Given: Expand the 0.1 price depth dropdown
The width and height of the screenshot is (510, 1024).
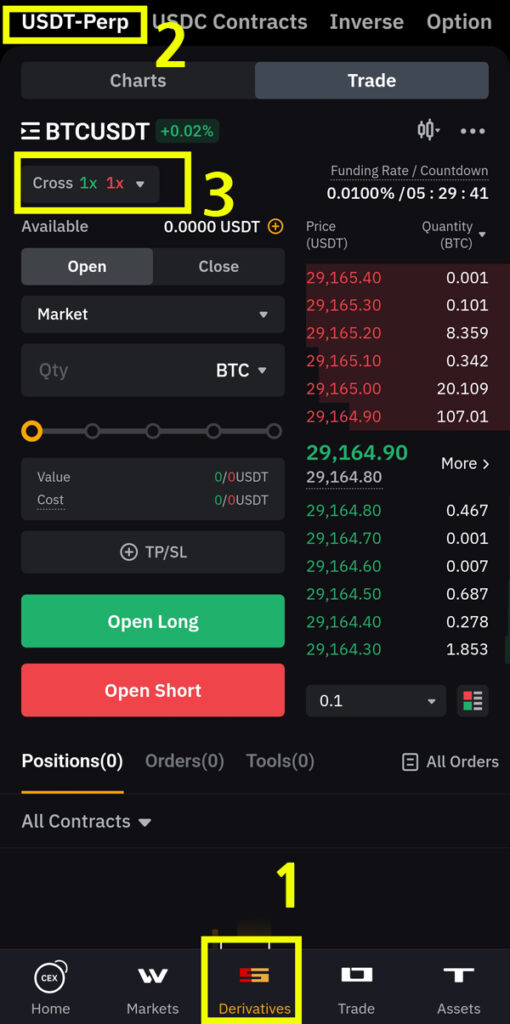Looking at the screenshot, I should click(376, 701).
